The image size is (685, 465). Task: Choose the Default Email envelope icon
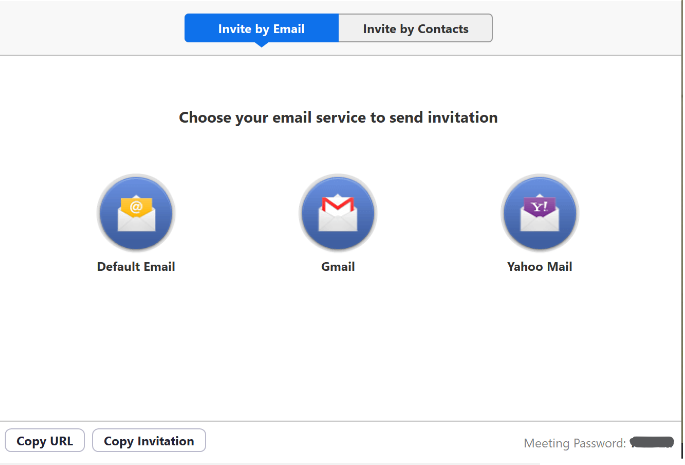click(136, 213)
